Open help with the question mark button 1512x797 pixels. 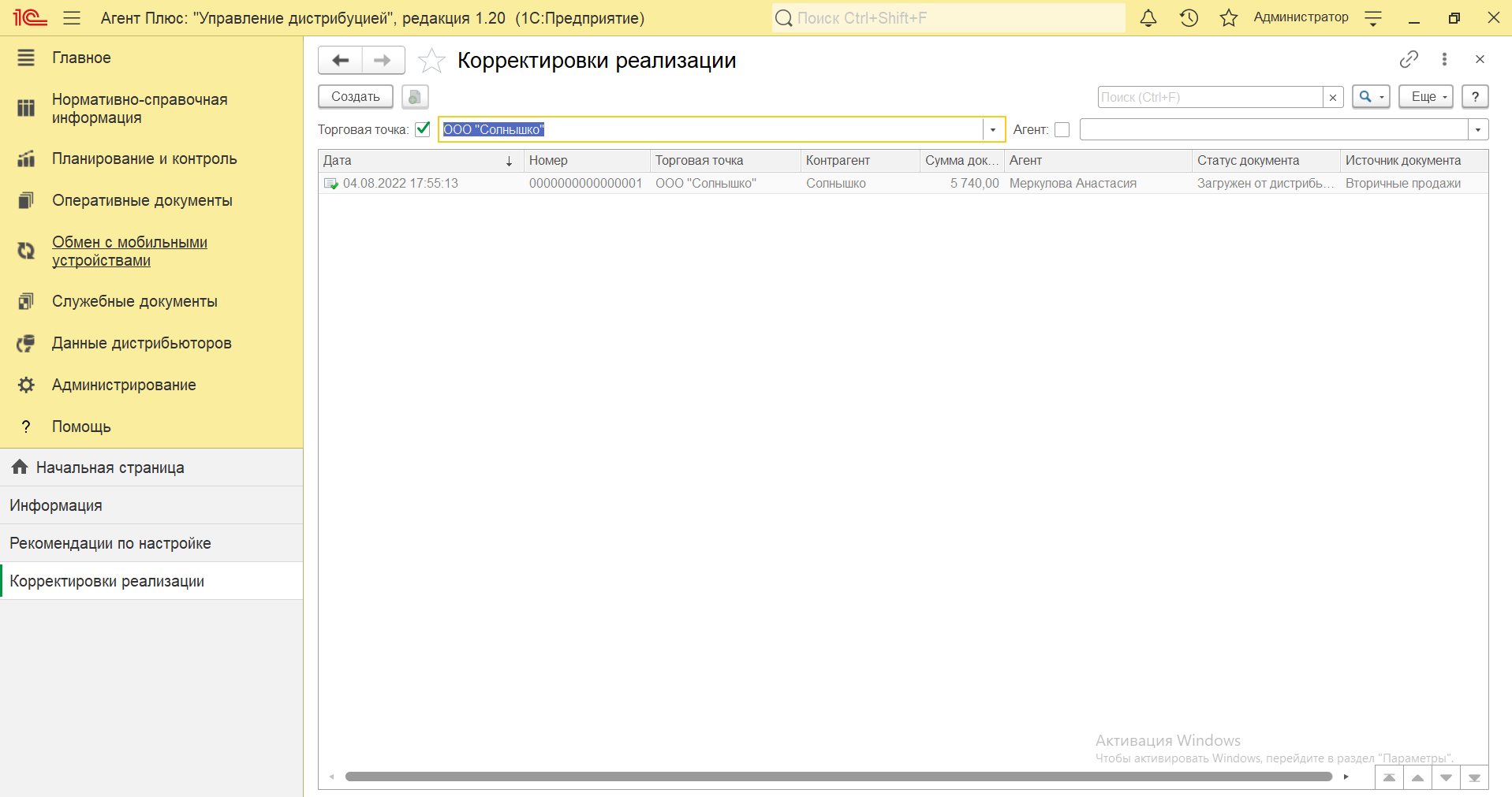coord(1475,97)
